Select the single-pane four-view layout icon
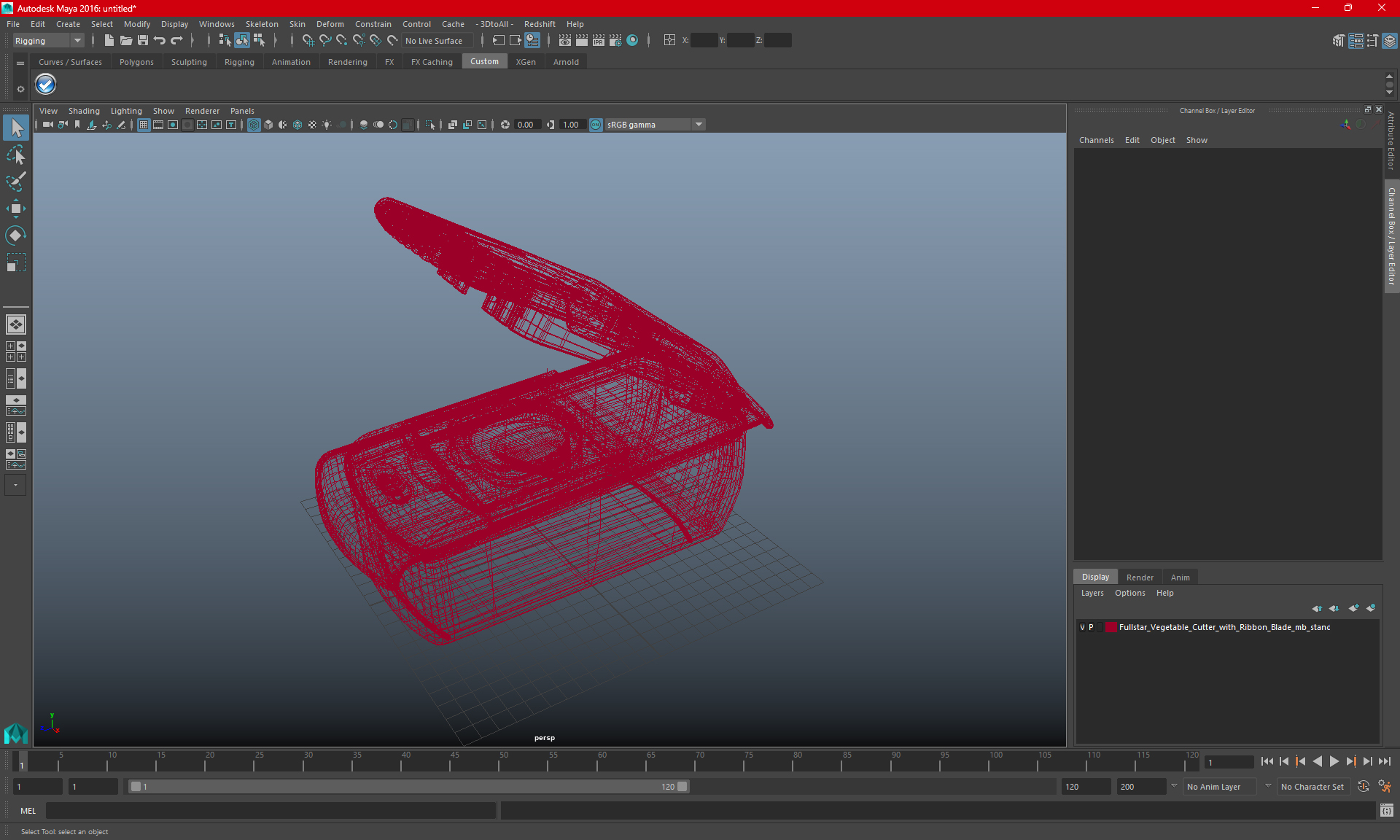Image resolution: width=1400 pixels, height=840 pixels. tap(16, 324)
